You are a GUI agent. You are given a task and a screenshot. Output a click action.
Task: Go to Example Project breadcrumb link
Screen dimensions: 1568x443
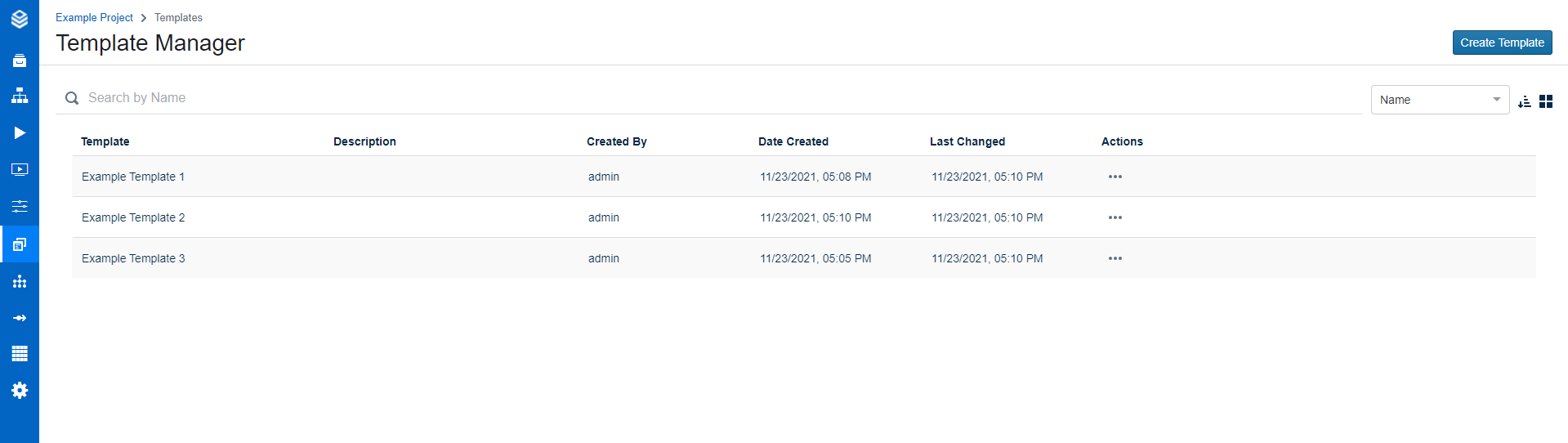94,17
